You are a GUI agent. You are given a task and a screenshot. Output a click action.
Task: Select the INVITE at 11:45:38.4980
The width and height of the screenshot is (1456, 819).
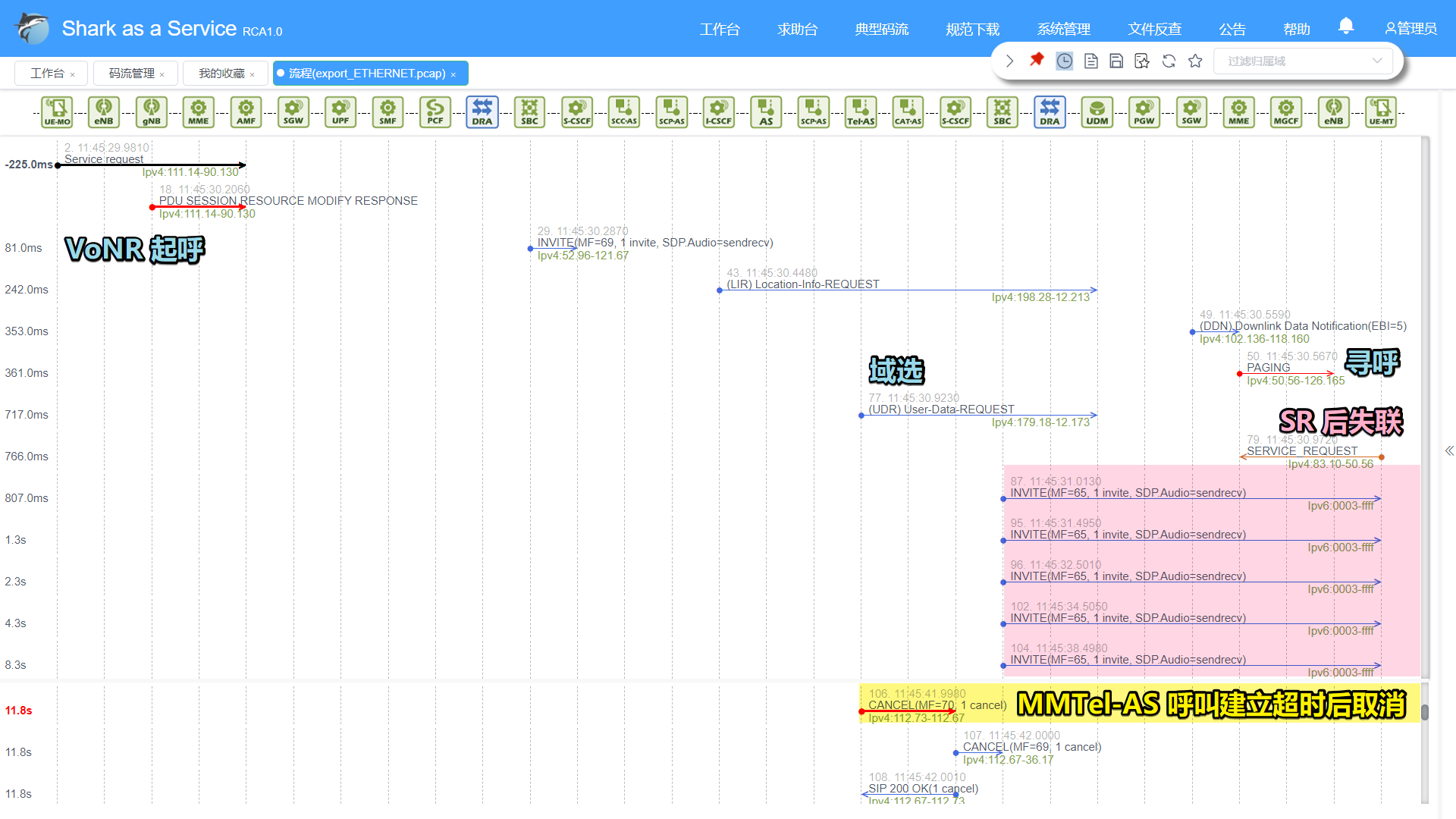tap(1128, 660)
